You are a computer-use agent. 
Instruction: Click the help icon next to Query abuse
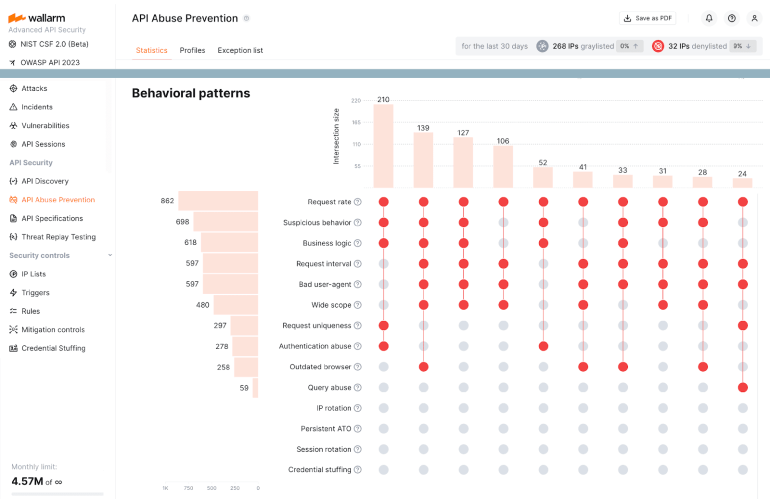(x=358, y=388)
